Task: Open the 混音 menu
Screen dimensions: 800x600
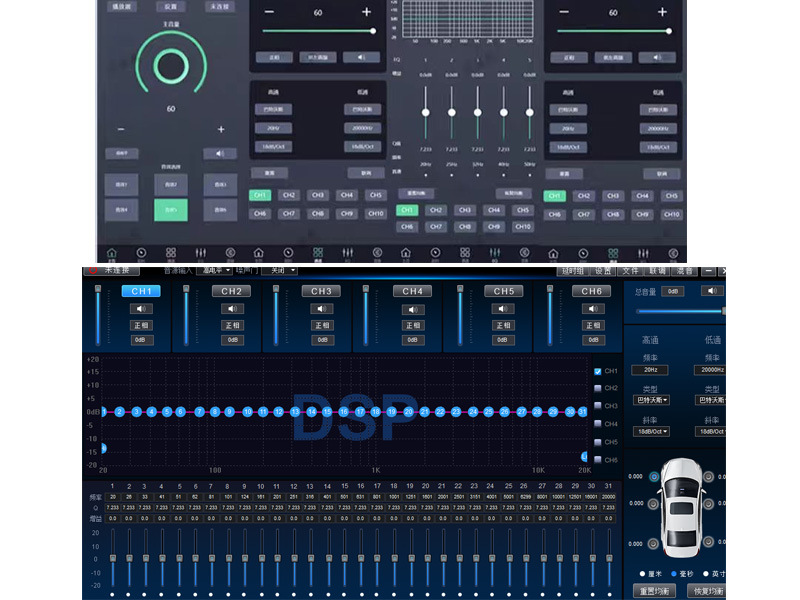Action: click(684, 271)
